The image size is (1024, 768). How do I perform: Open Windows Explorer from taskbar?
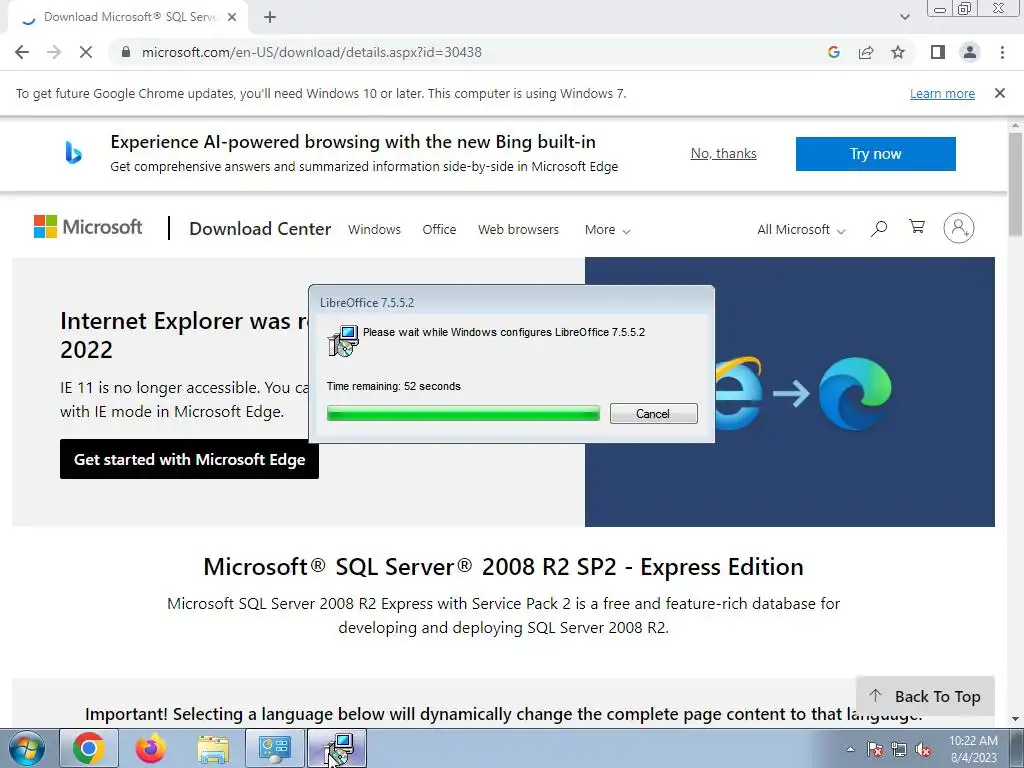[213, 748]
